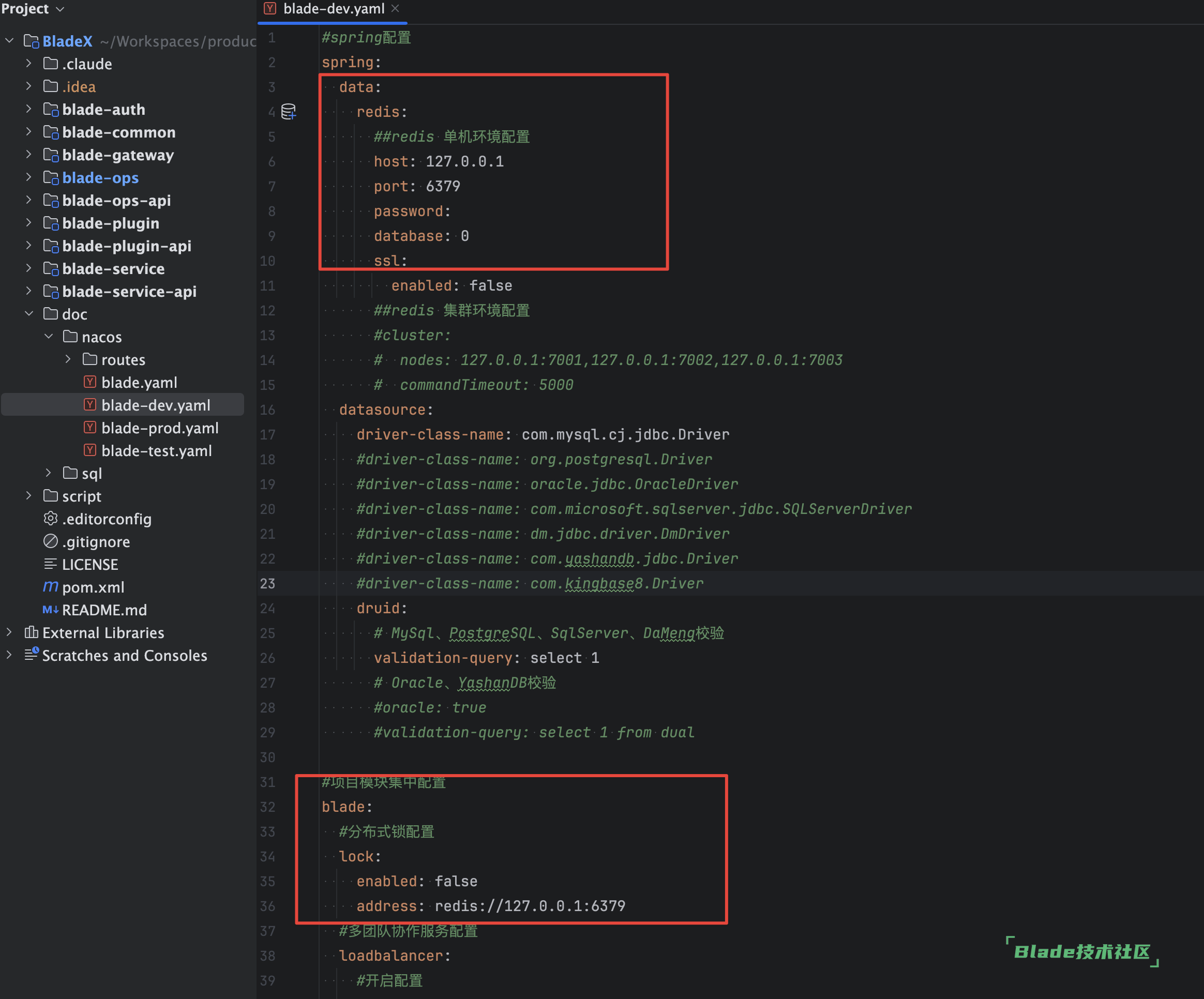Click line number 16 in the gutter

coord(268,410)
